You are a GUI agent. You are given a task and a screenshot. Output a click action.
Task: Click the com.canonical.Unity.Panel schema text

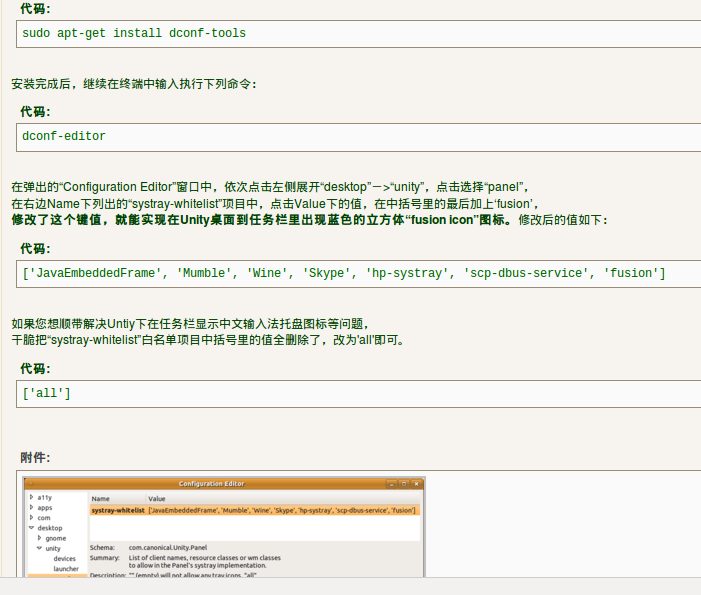pyautogui.click(x=168, y=547)
